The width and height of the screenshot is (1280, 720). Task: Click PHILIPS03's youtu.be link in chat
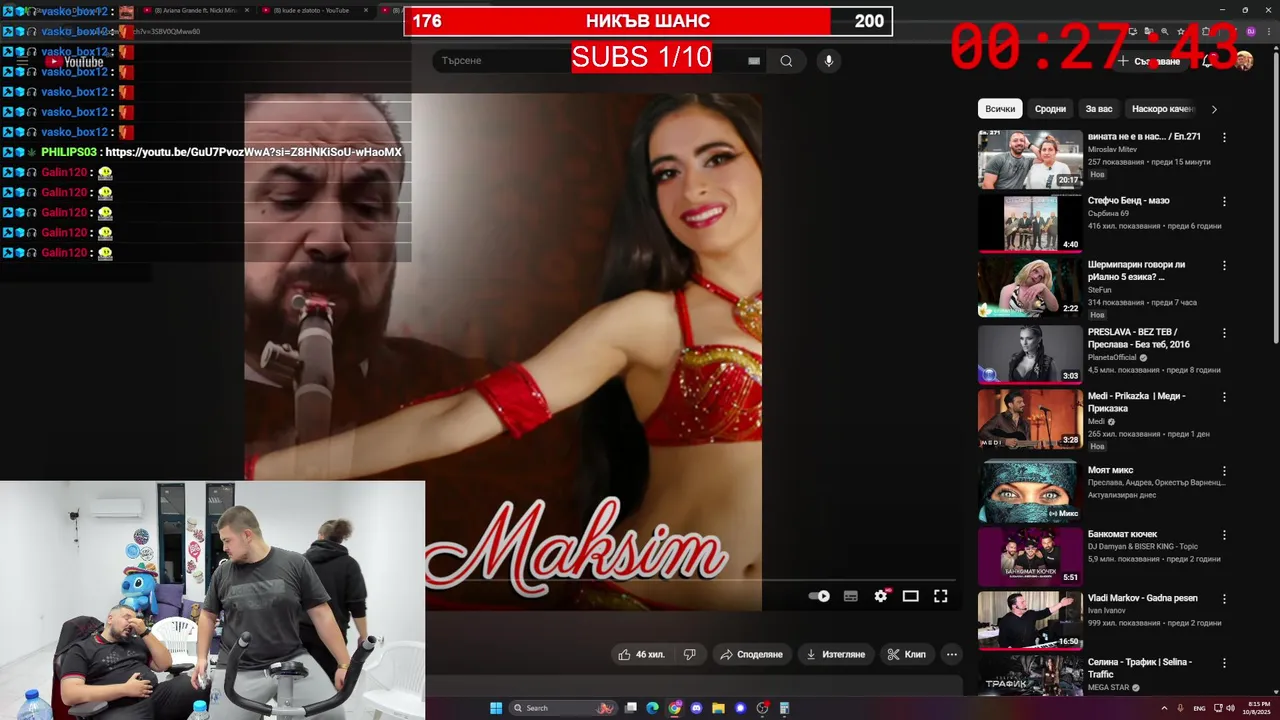coord(253,152)
